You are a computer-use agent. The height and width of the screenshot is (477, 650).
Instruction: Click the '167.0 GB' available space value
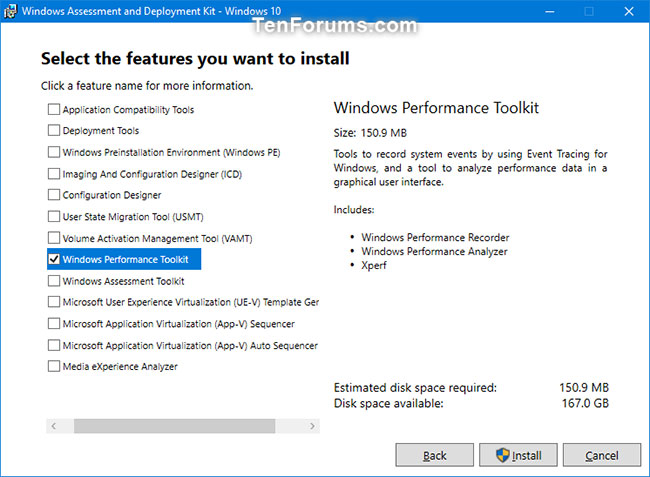(585, 403)
